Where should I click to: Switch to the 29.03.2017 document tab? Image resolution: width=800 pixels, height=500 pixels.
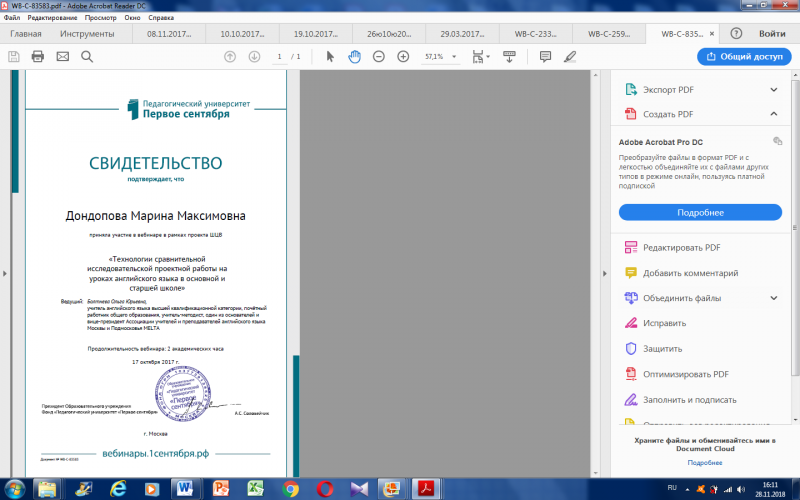point(463,34)
